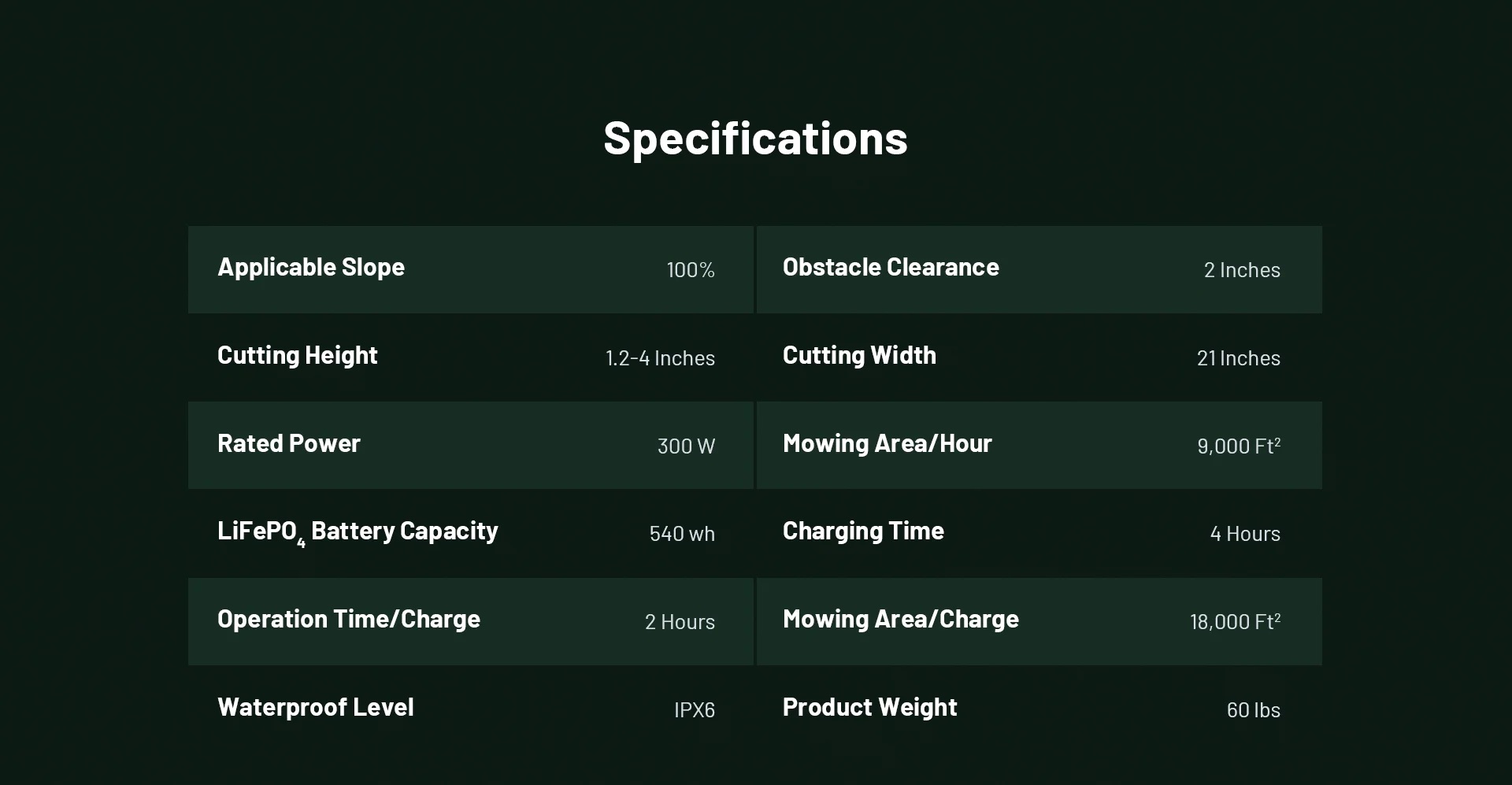Select the Cutting Width label

[x=859, y=356]
